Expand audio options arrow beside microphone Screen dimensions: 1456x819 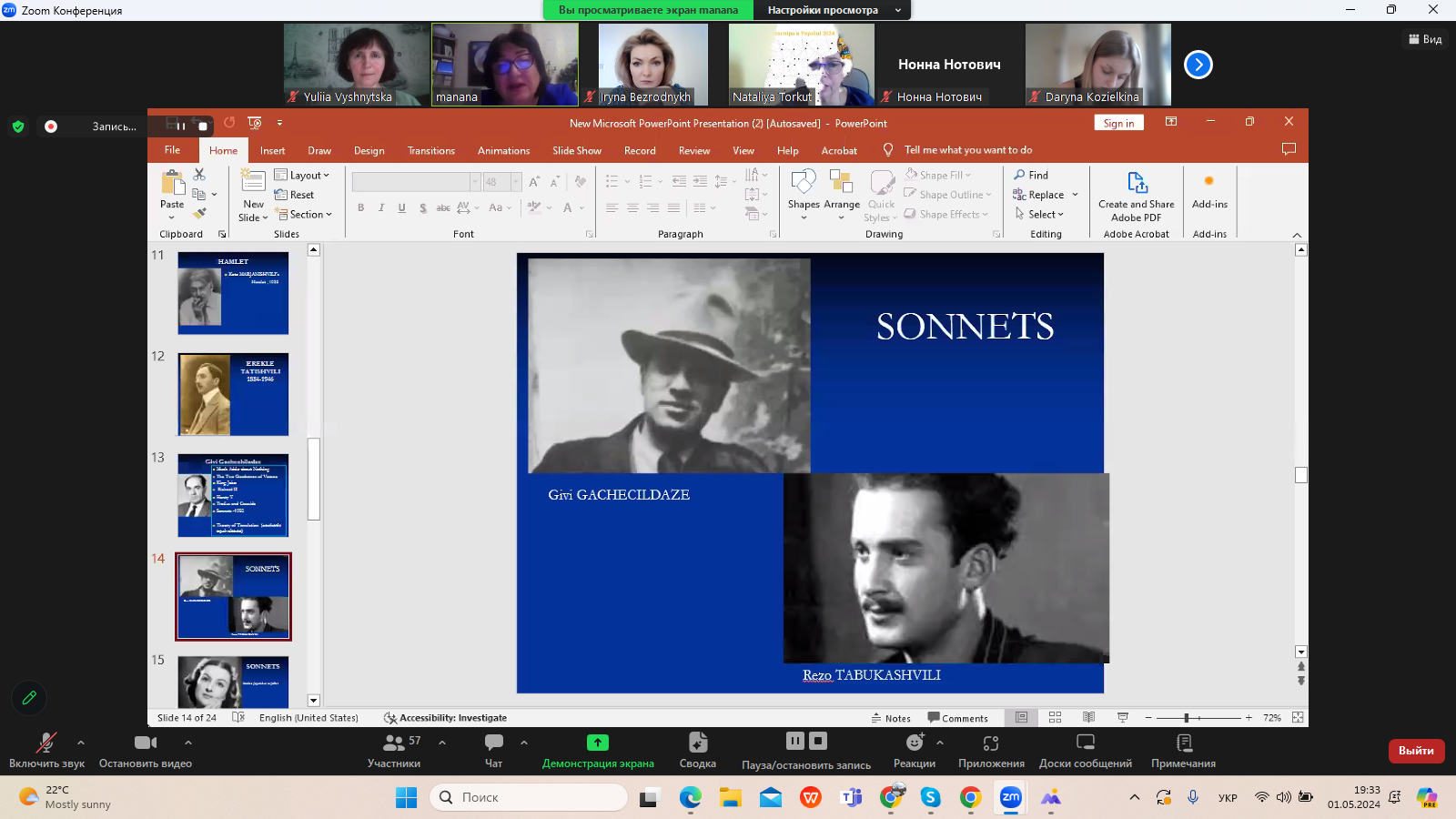click(x=81, y=743)
